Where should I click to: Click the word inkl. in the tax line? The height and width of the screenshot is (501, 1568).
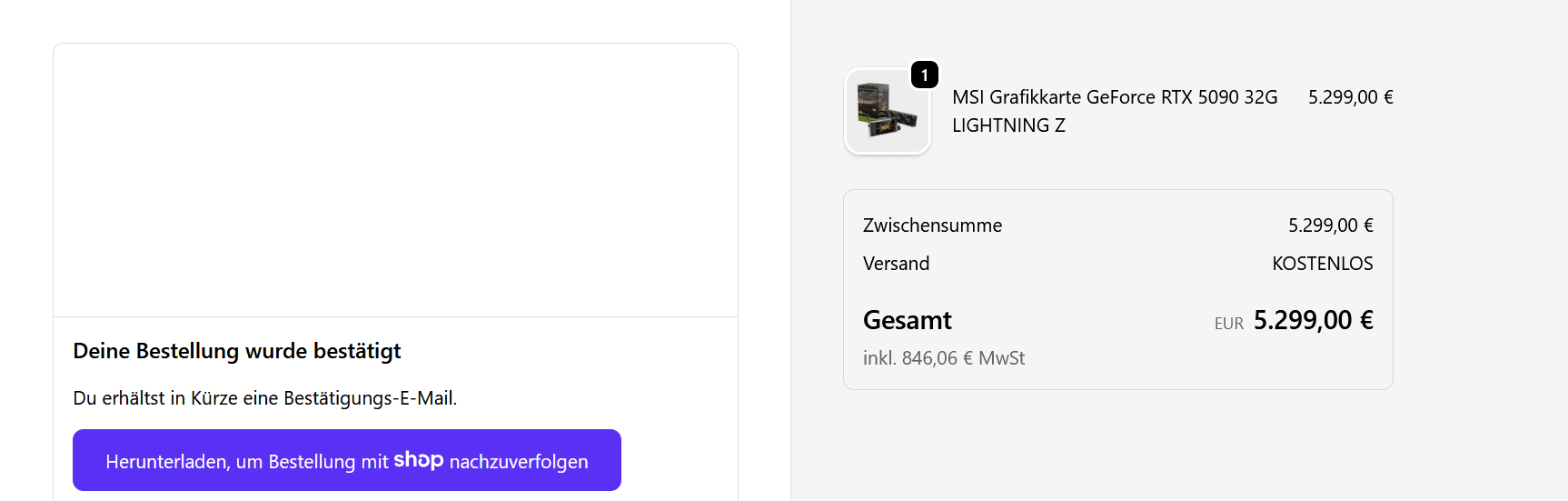[878, 358]
